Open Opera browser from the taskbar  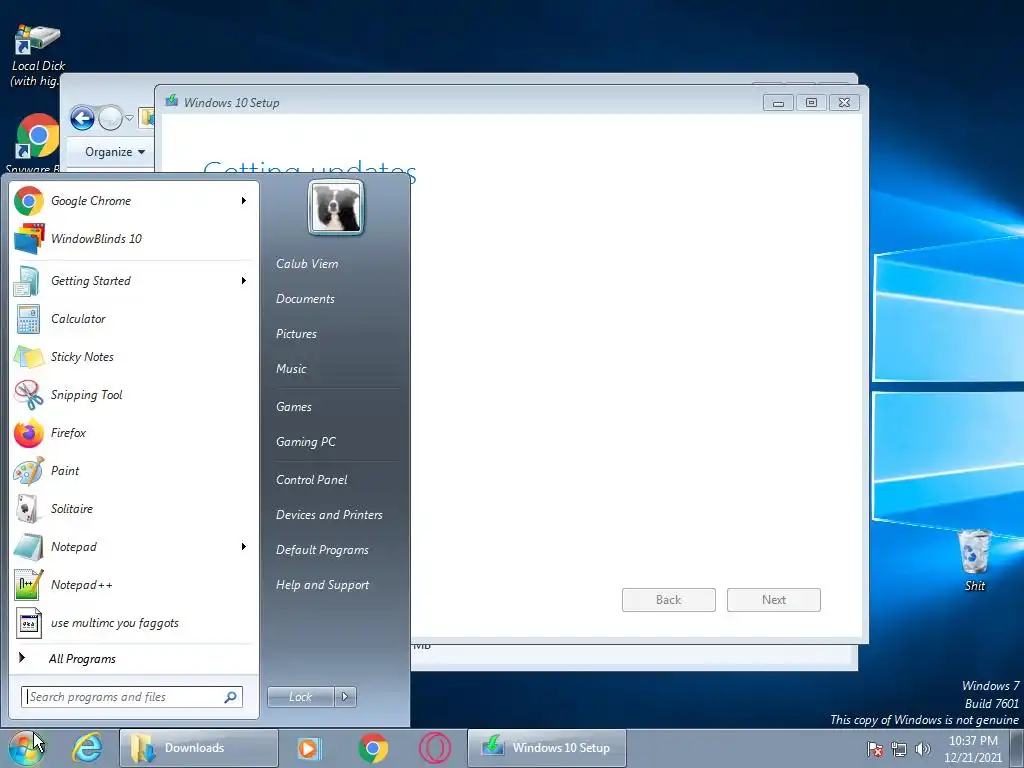(x=435, y=748)
